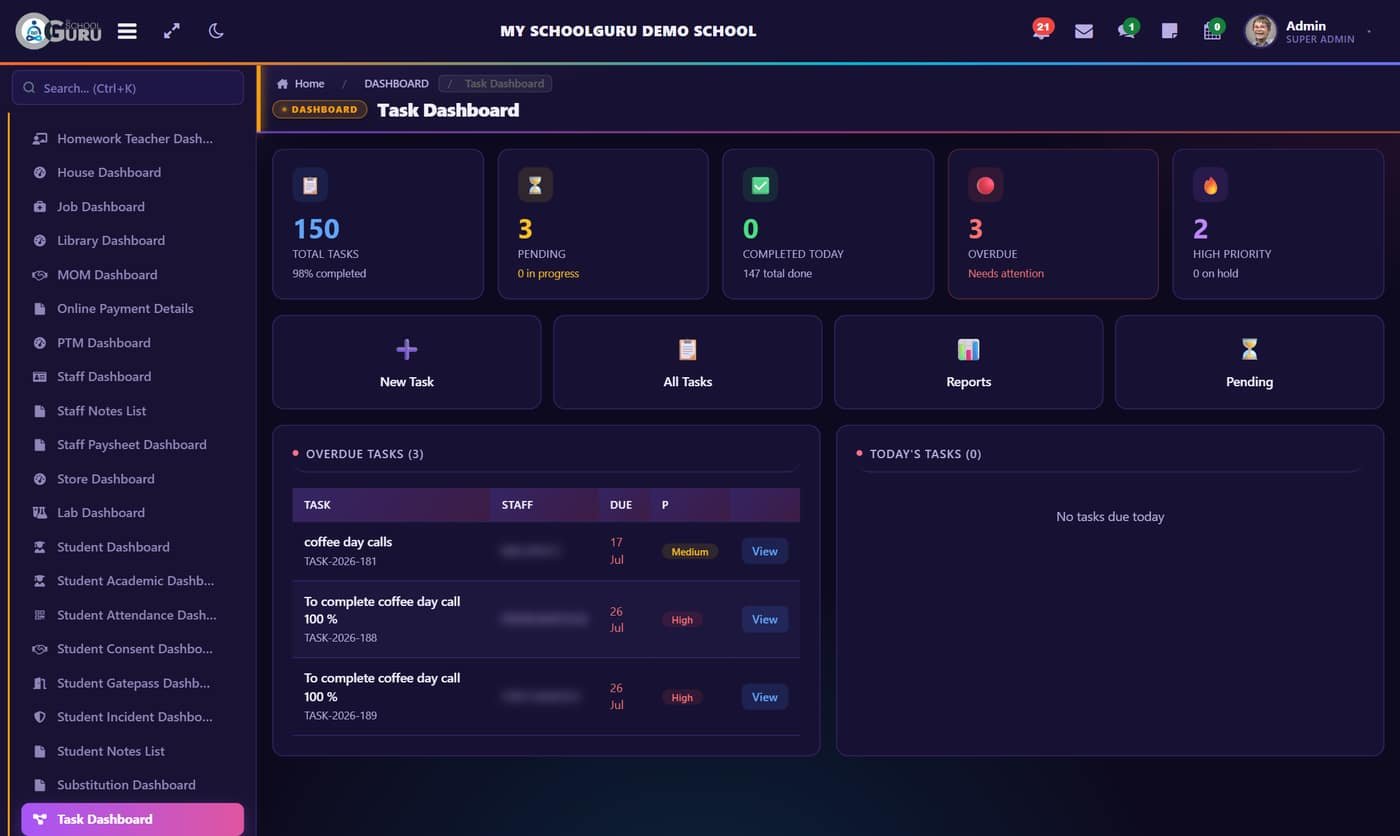Viewport: 1400px width, 836px height.
Task: Click the SchoolGuru logo
Action: coord(60,31)
